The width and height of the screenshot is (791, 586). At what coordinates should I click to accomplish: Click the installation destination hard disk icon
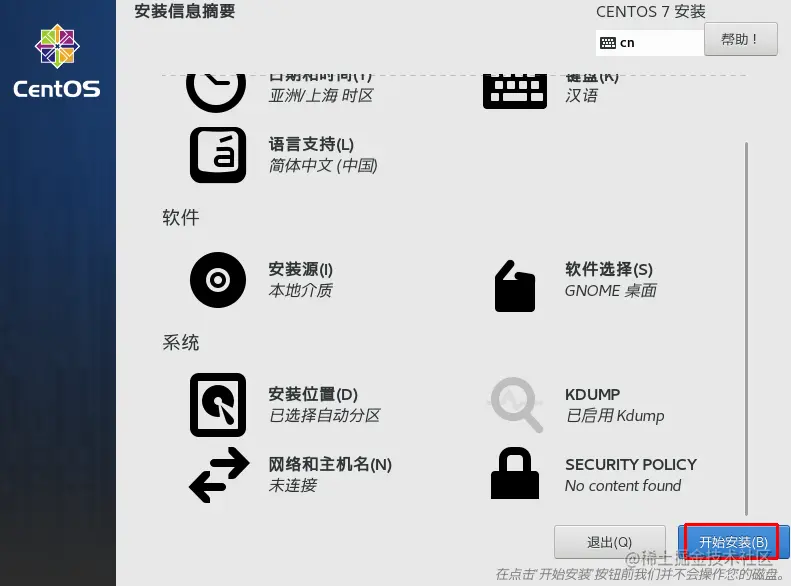[x=218, y=405]
